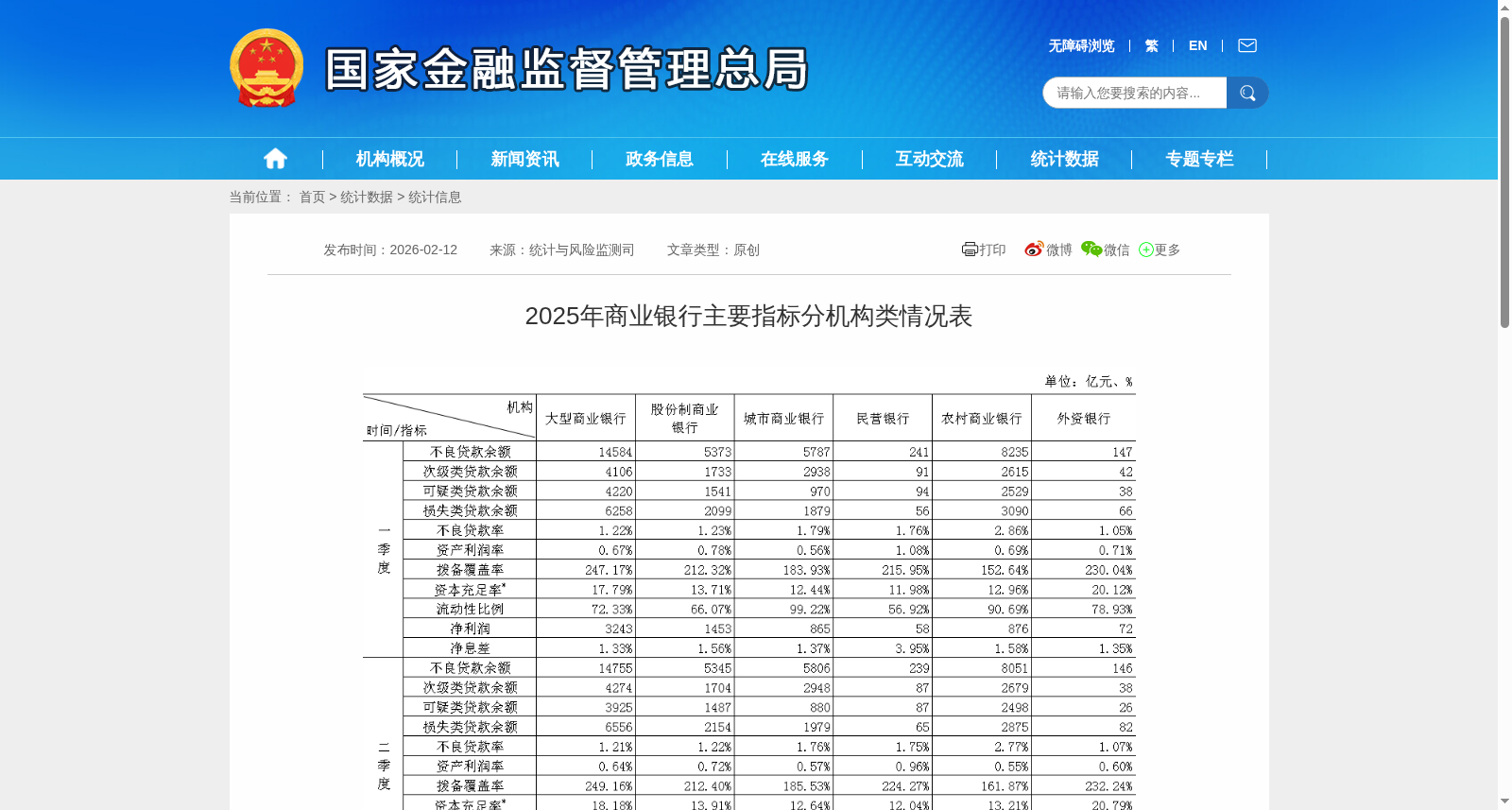Open 机构概况 menu
Viewport: 1512px width, 810px height.
click(389, 159)
